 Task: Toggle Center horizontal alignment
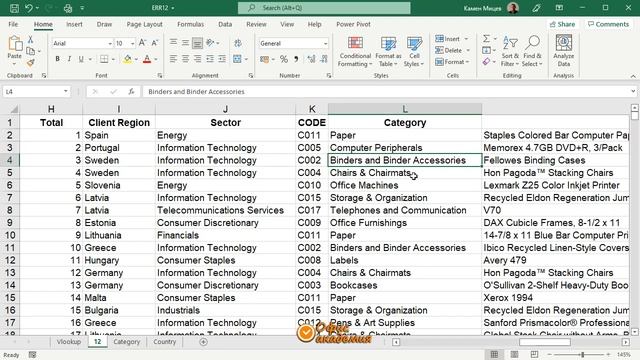tap(185, 59)
